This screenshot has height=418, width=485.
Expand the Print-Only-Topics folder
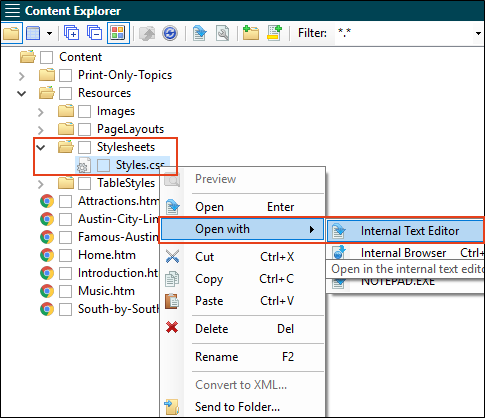coord(22,76)
